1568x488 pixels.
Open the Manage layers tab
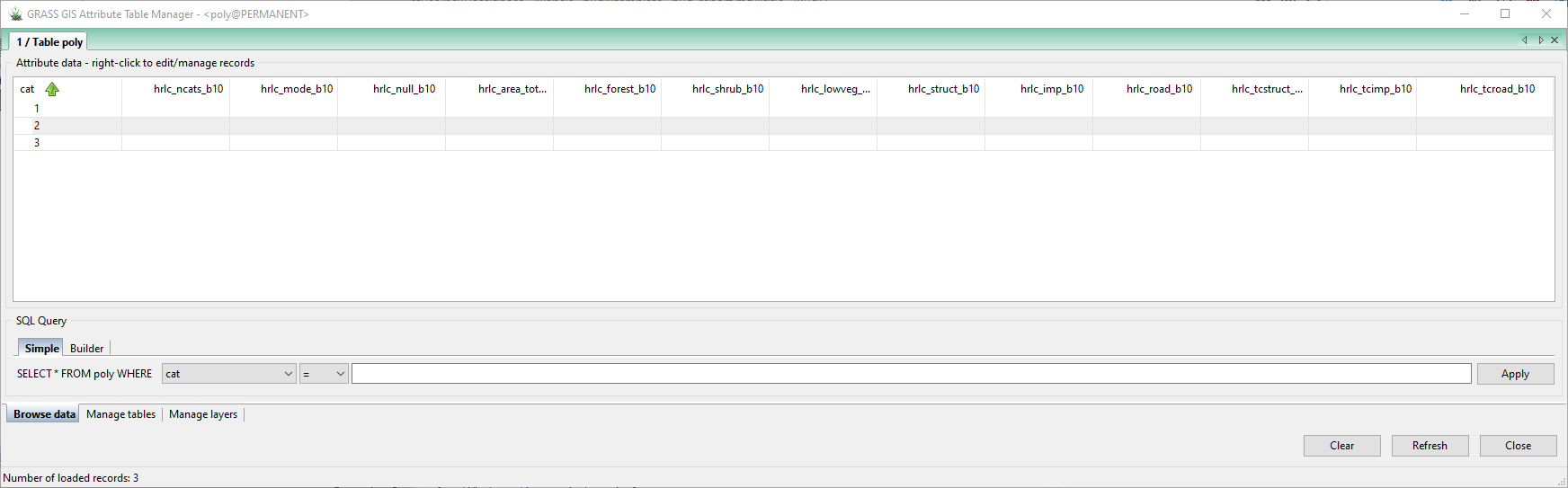[203, 414]
